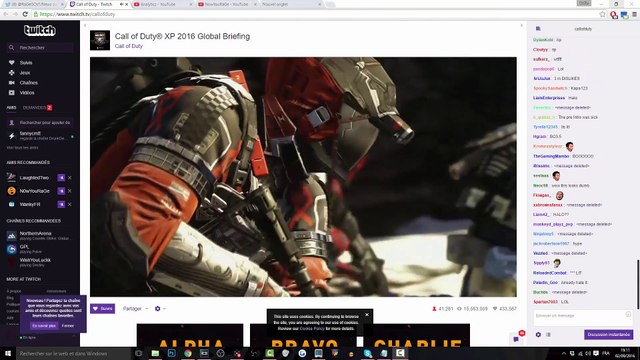Click the chat panel scrollbar

pyautogui.click(x=638, y=284)
